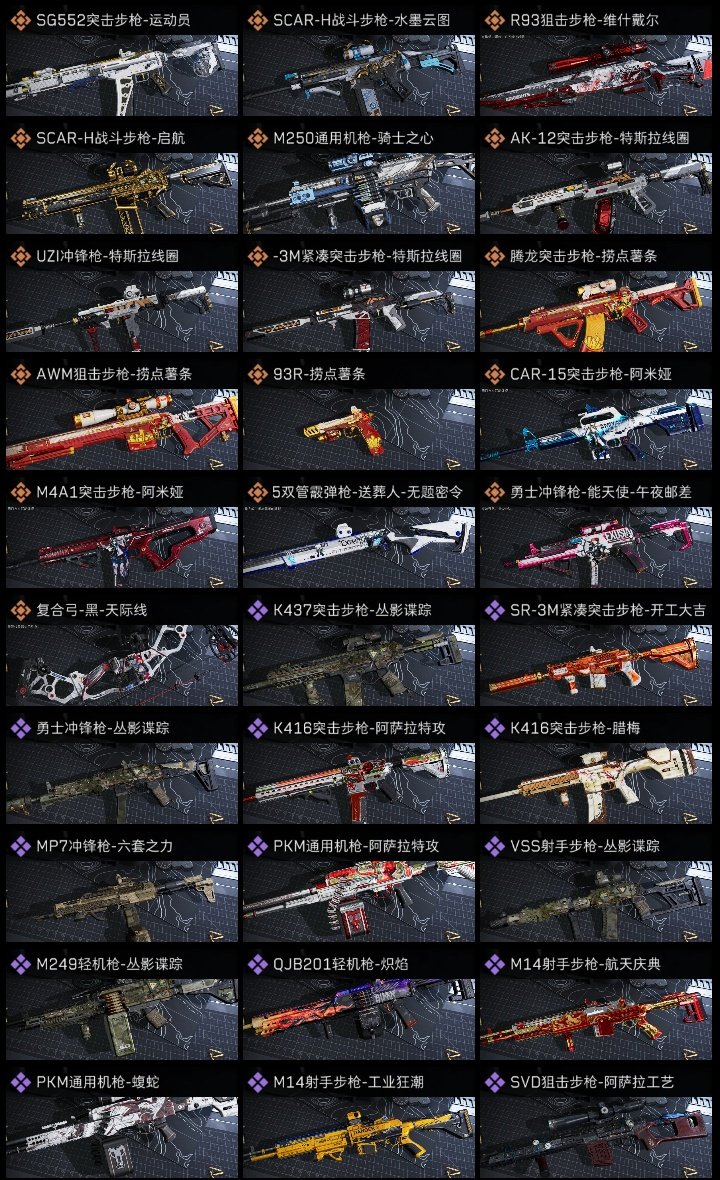Select the SCAR-H战斗步枪-水墨云图 weapon thumbnail
Screen dimensions: 720x1180
[x=359, y=75]
